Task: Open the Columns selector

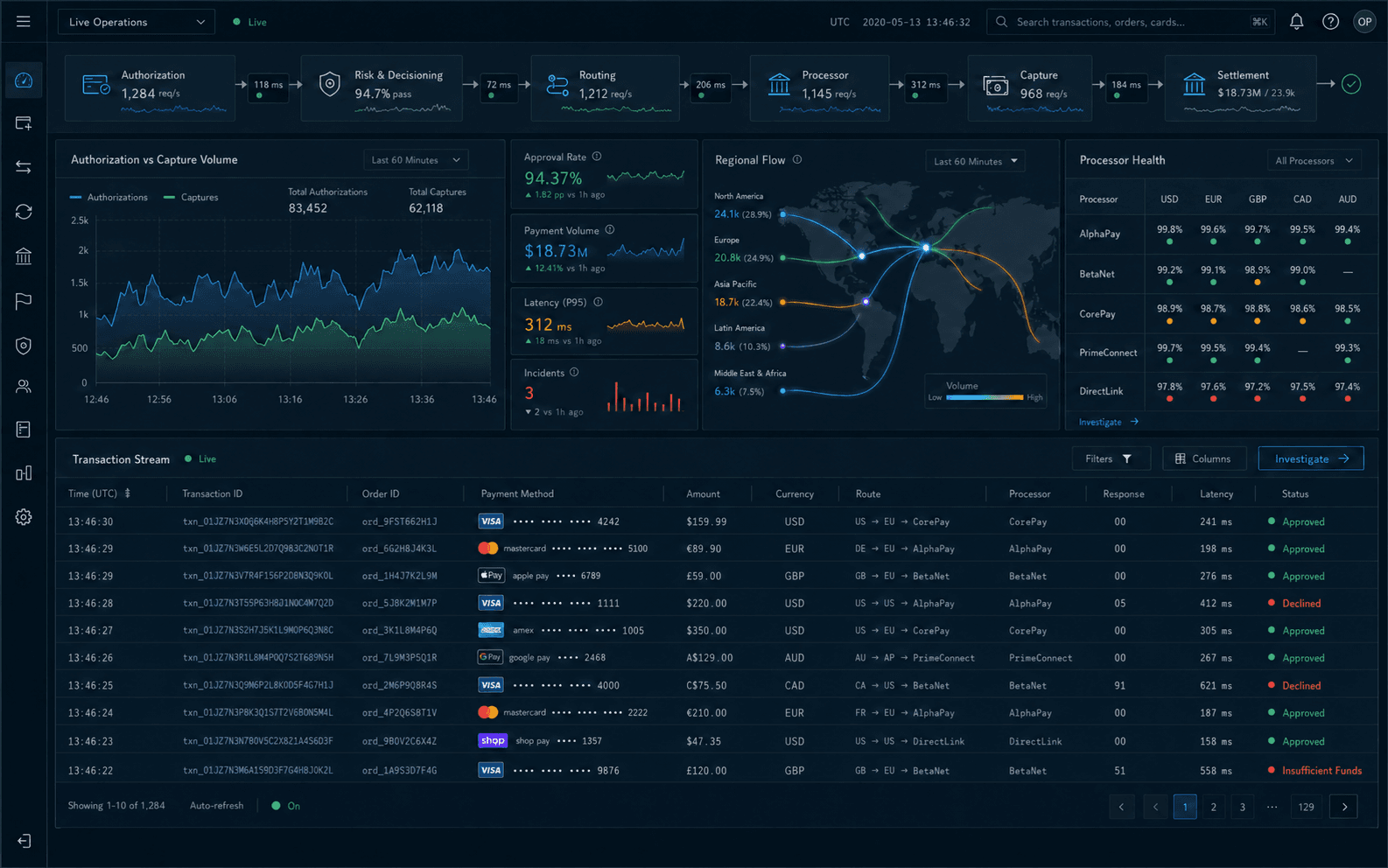Action: pyautogui.click(x=1203, y=458)
